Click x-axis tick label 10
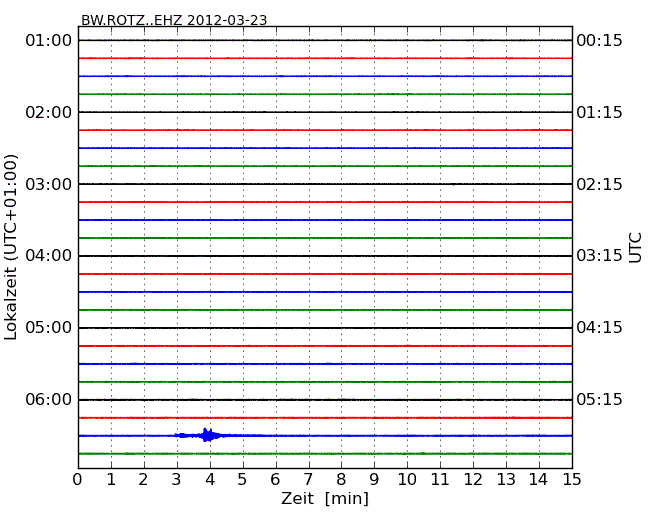 coord(407,479)
